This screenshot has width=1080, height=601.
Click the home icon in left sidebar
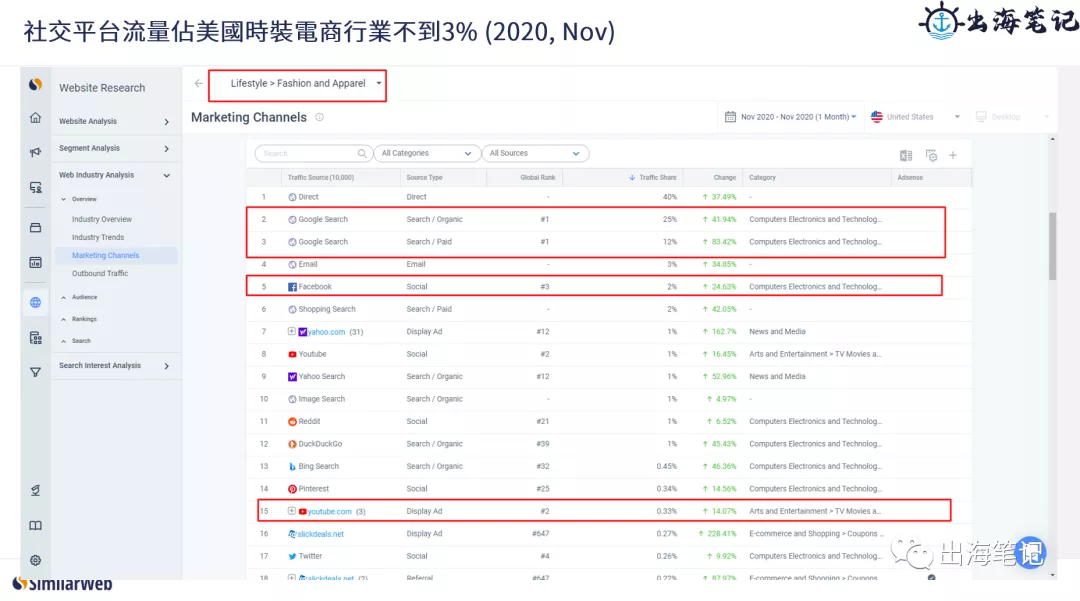[x=35, y=118]
